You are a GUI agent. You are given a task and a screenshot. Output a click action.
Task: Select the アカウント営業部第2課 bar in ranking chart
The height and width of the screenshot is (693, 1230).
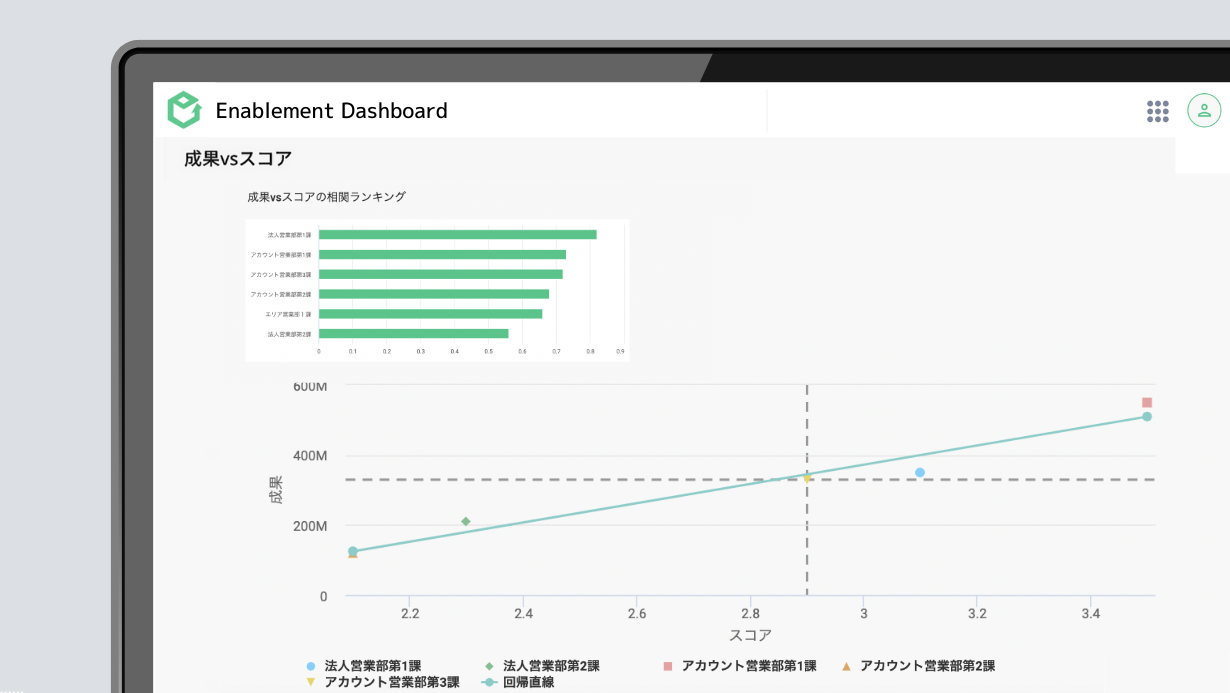pyautogui.click(x=434, y=294)
